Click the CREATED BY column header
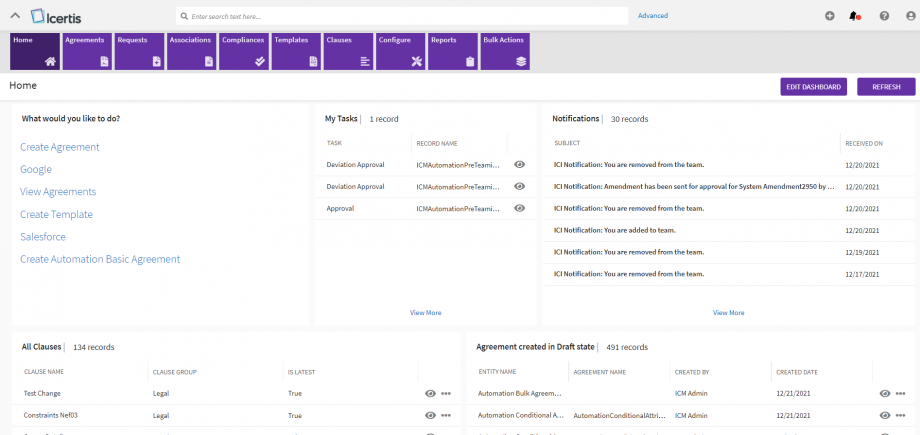 [692, 372]
